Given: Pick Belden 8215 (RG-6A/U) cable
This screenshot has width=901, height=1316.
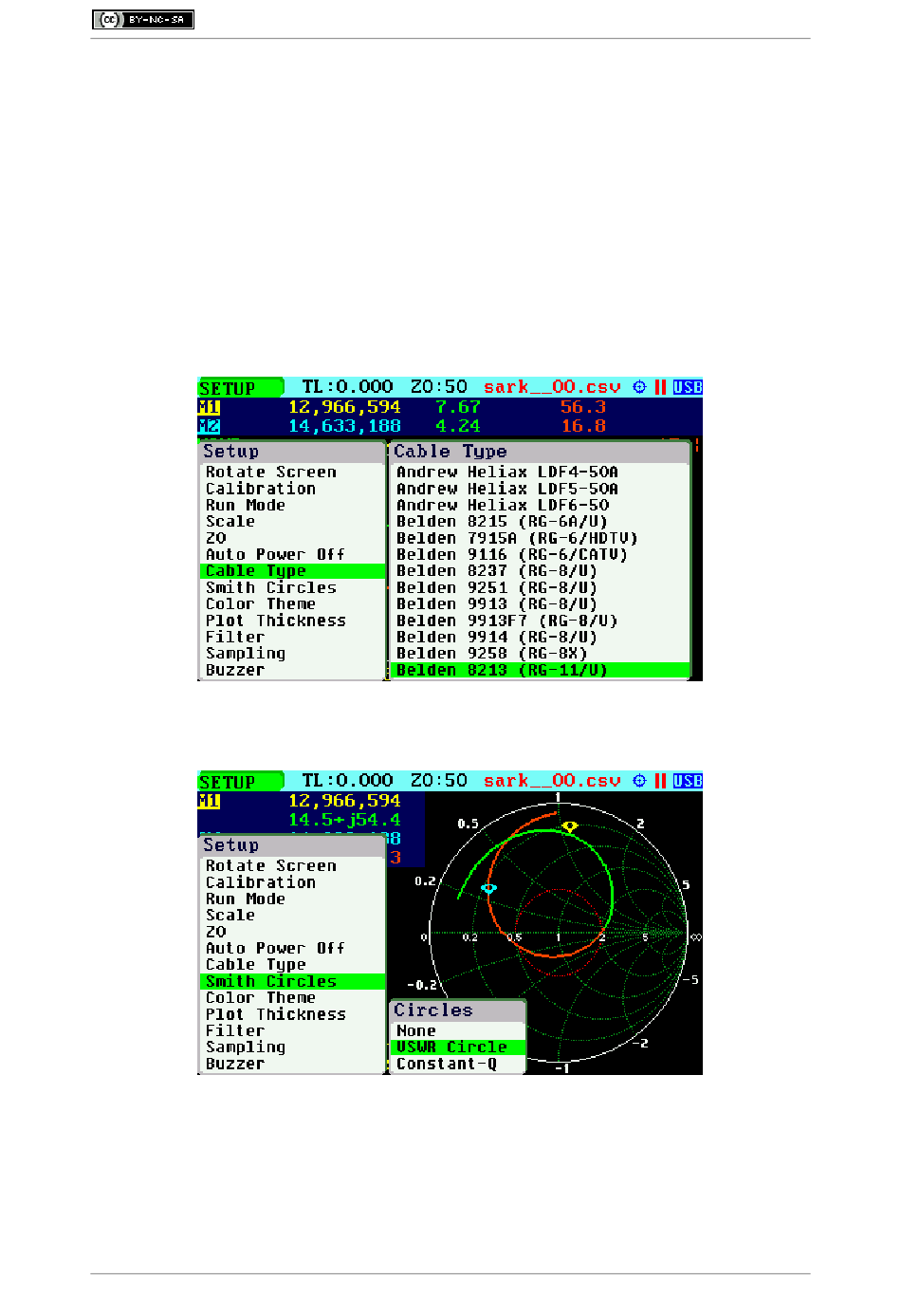Looking at the screenshot, I should click(540, 521).
